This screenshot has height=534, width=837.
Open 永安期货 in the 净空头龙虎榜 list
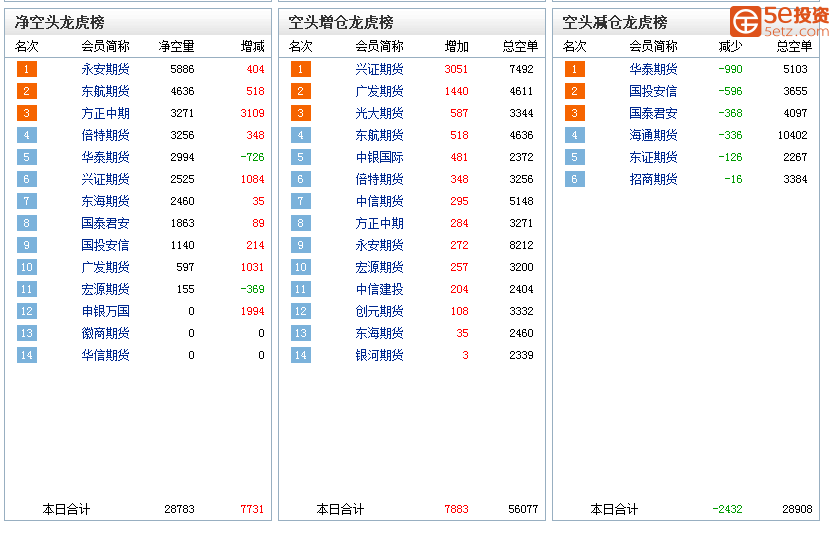click(x=105, y=69)
